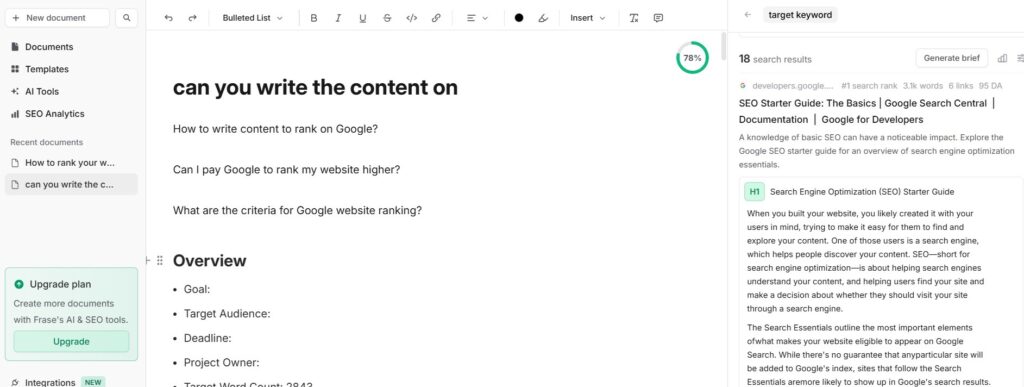Screen dimensions: 1024x387
Task: Click the plus icon left of Overview
Action: (x=148, y=261)
